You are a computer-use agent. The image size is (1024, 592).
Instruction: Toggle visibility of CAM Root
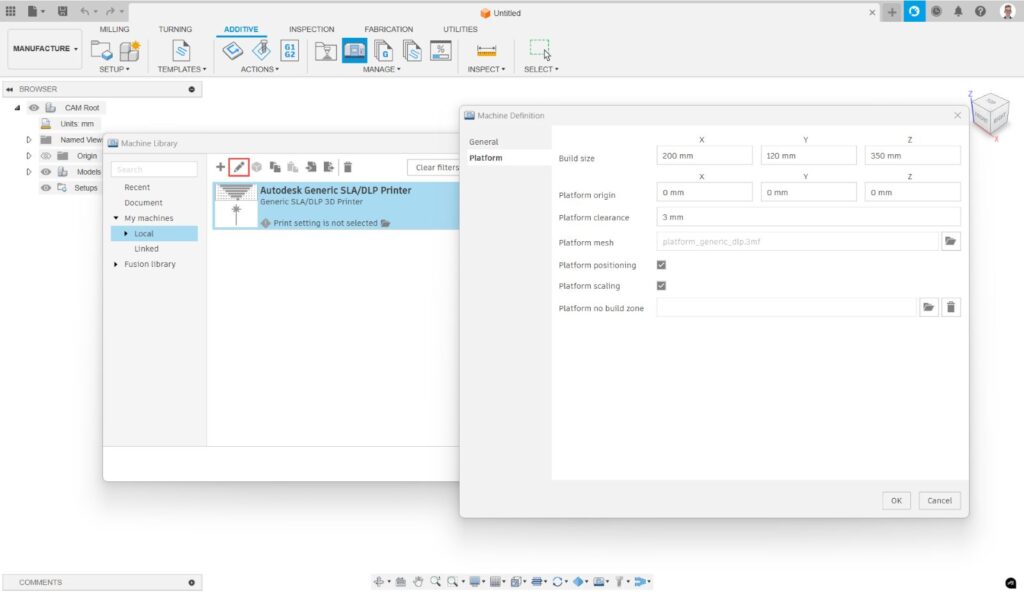pyautogui.click(x=33, y=108)
